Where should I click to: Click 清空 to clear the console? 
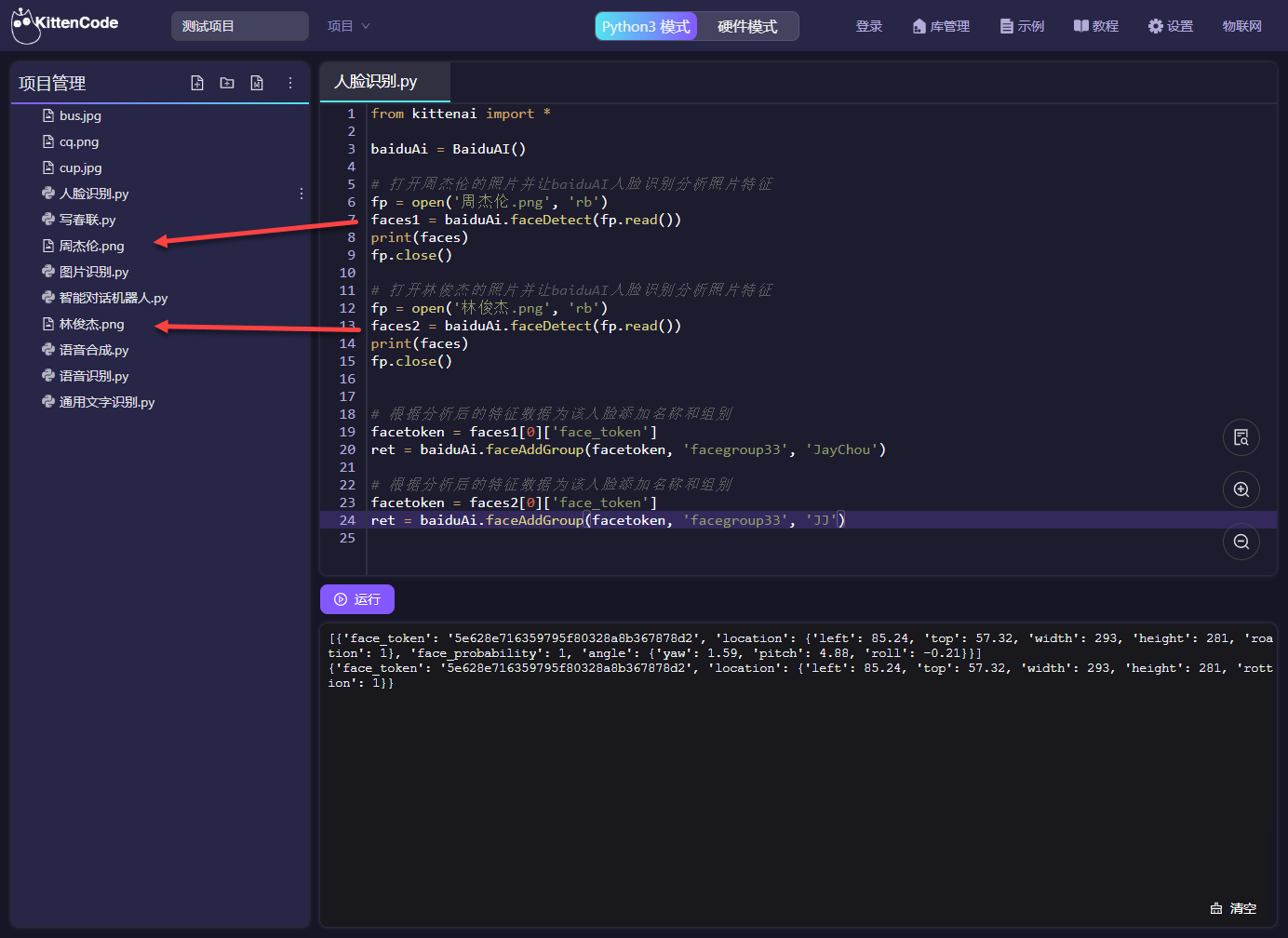click(x=1233, y=908)
